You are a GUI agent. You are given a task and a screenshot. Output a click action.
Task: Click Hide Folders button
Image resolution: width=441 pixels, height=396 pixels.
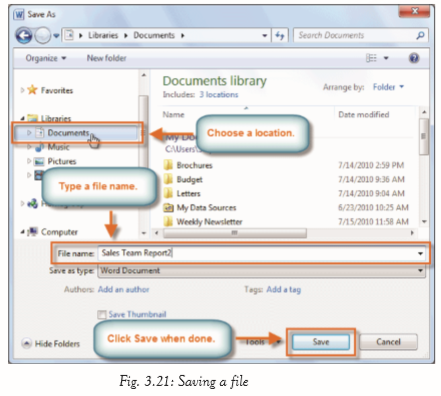point(51,344)
